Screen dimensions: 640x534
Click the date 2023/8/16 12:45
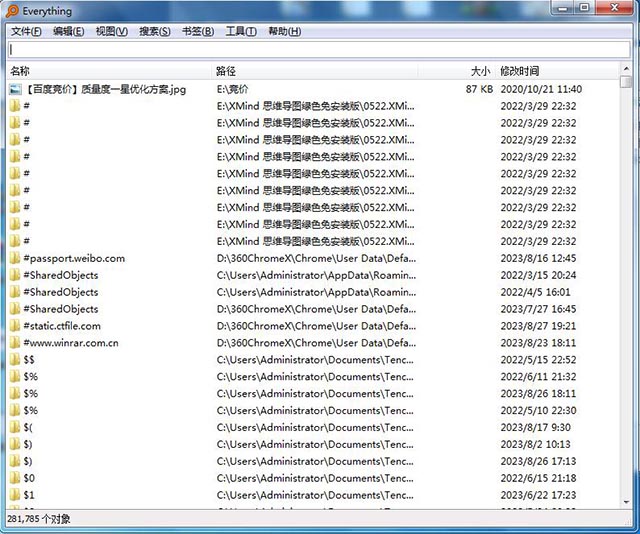click(x=538, y=258)
